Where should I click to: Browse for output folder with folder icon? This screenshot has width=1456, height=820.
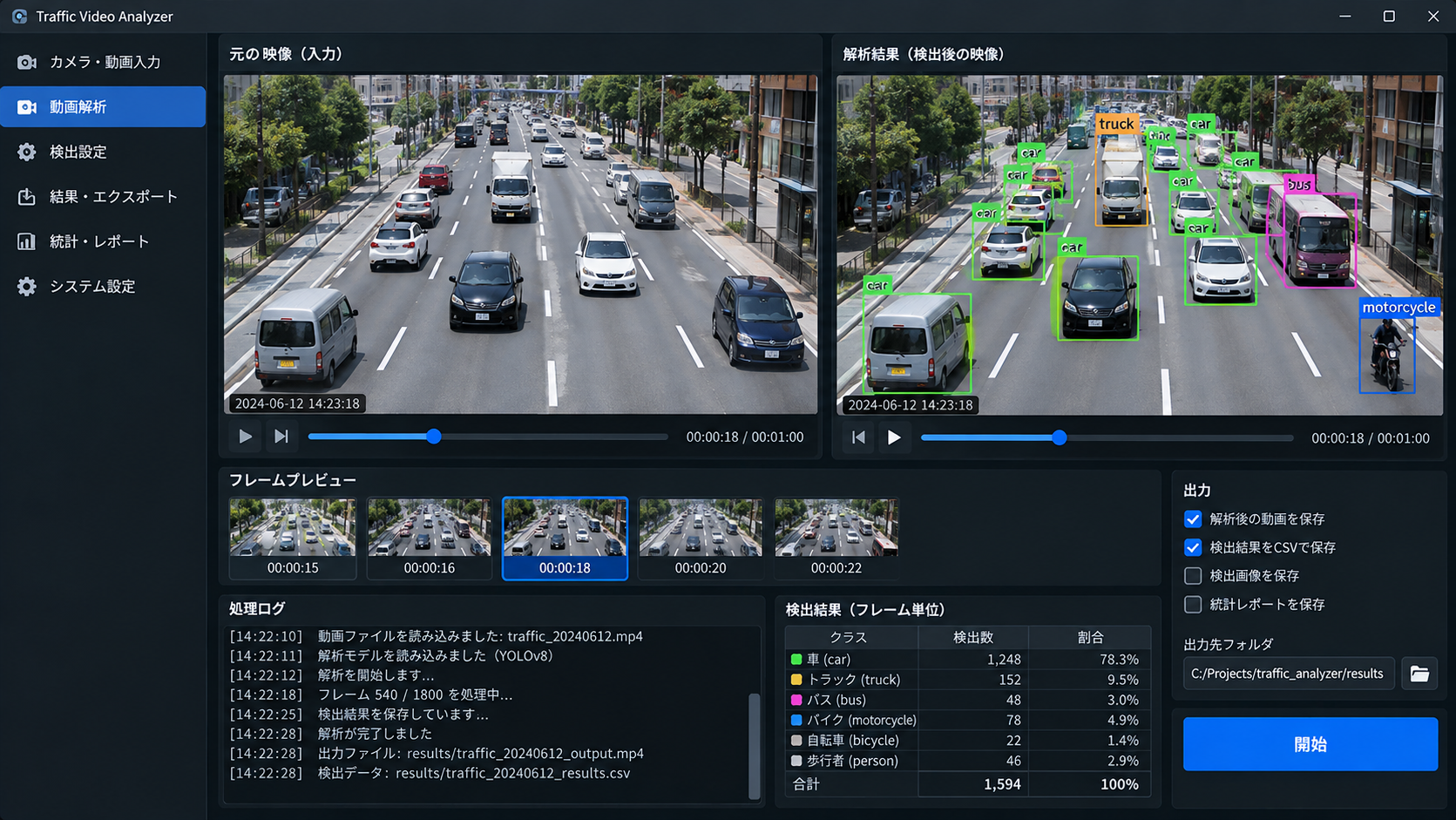coord(1419,674)
